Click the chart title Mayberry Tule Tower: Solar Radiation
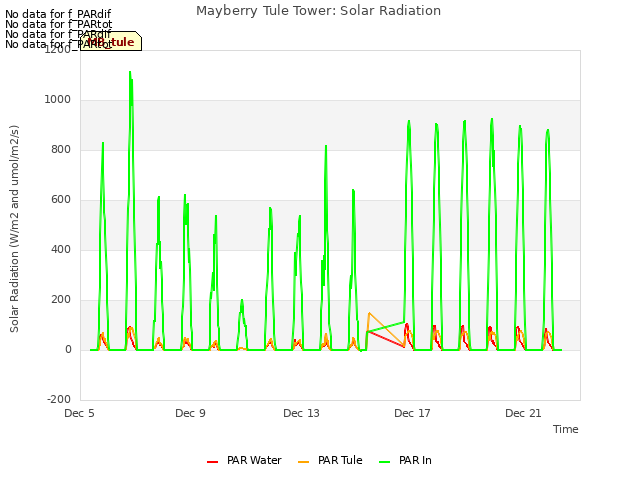640x480 pixels. [318, 11]
